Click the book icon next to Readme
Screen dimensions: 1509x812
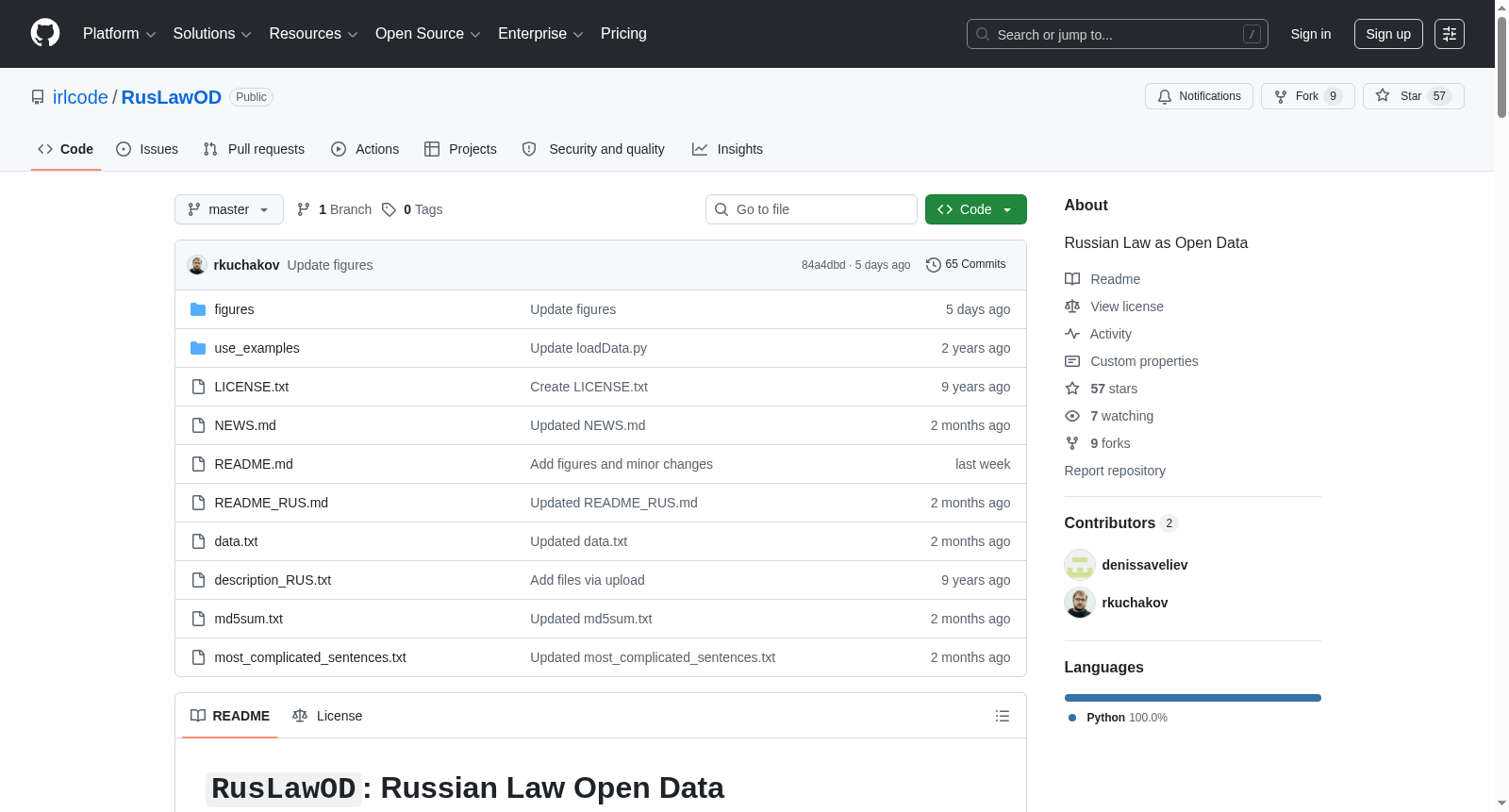click(1072, 279)
